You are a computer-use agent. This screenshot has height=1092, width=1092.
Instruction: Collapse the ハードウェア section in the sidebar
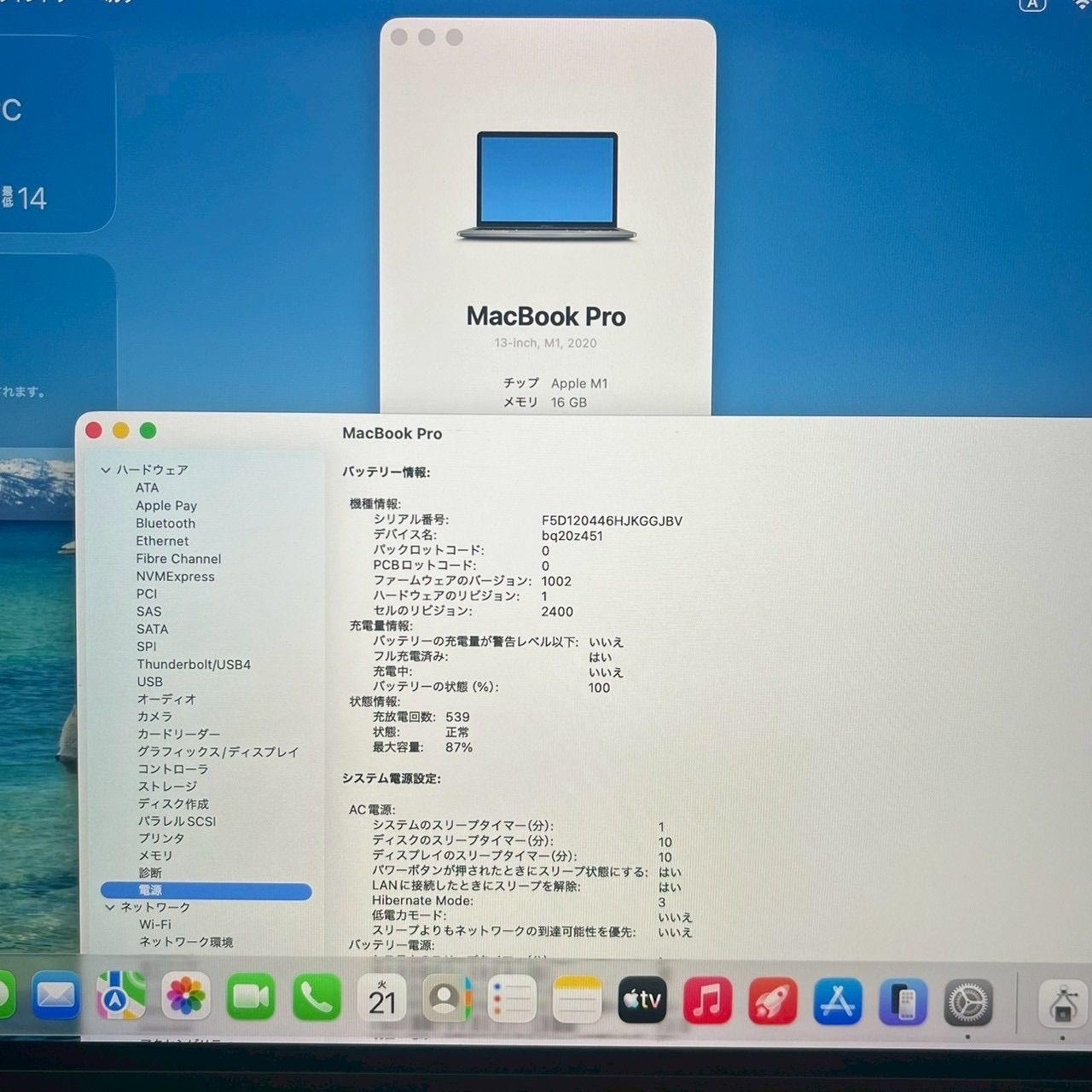click(106, 469)
